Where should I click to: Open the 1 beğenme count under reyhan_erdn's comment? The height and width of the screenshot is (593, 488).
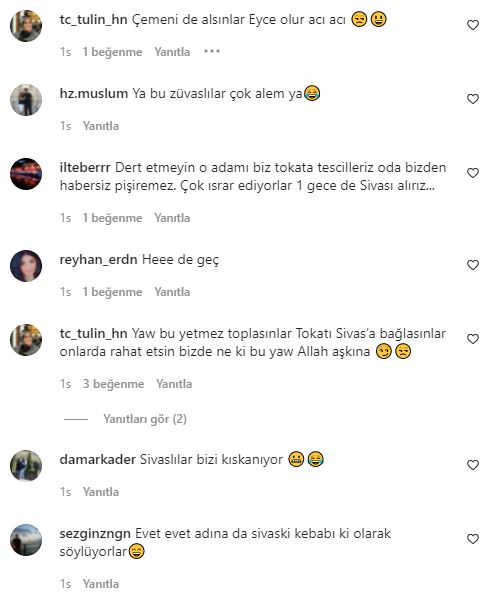pyautogui.click(x=112, y=292)
